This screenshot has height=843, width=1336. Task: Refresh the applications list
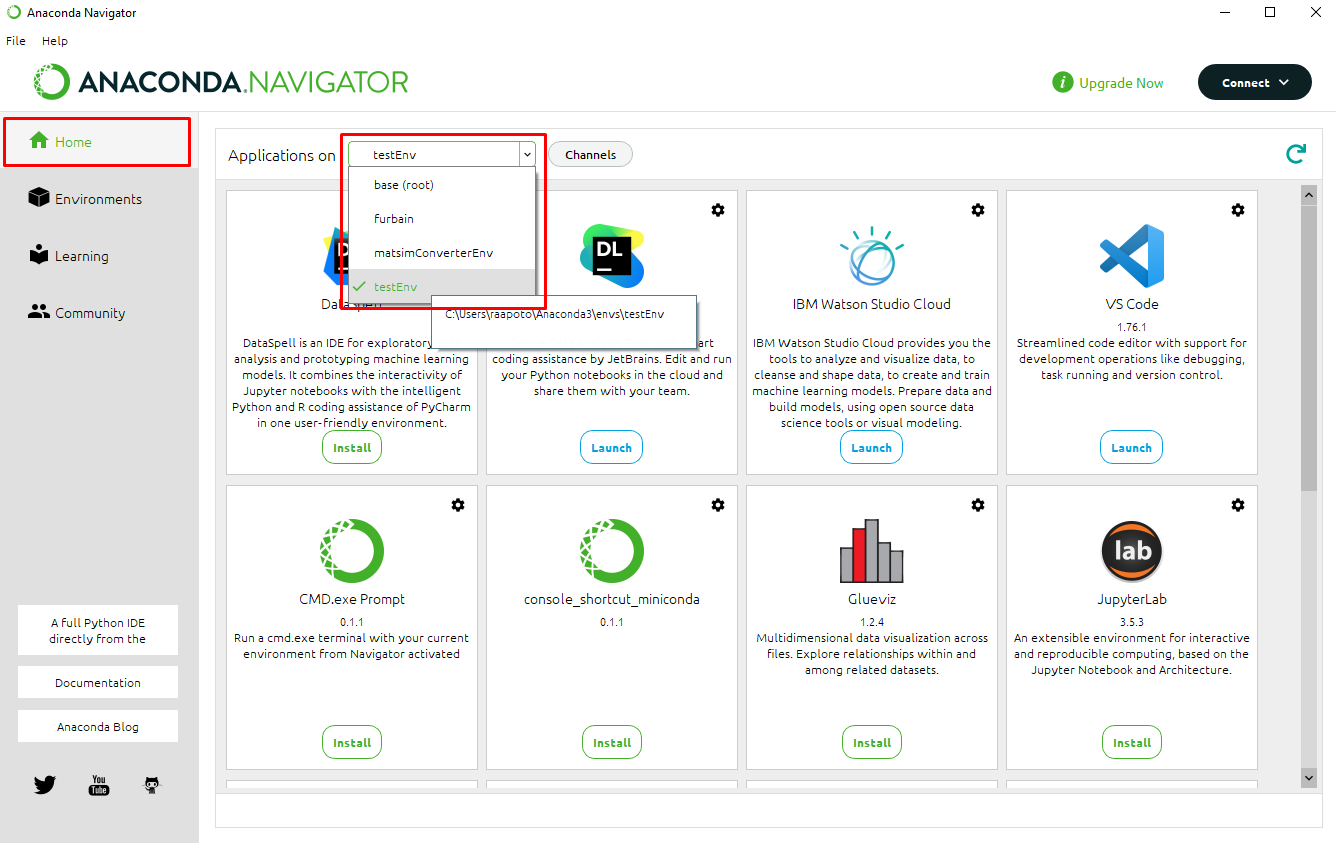pos(1296,154)
